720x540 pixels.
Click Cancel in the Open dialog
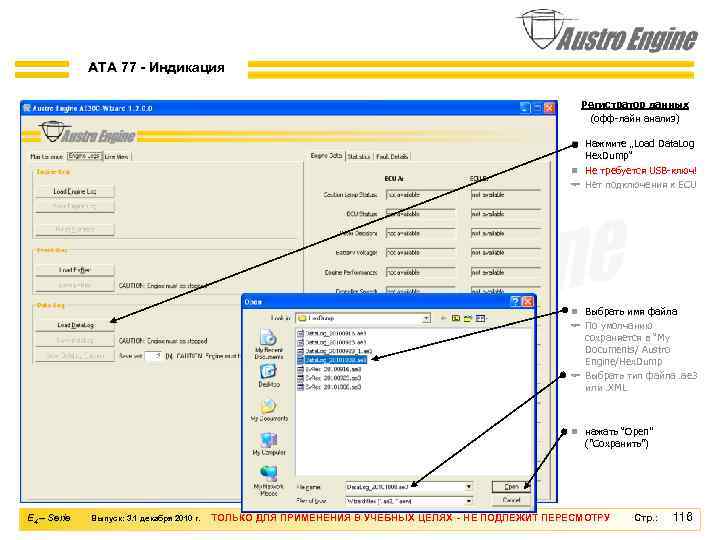511,500
